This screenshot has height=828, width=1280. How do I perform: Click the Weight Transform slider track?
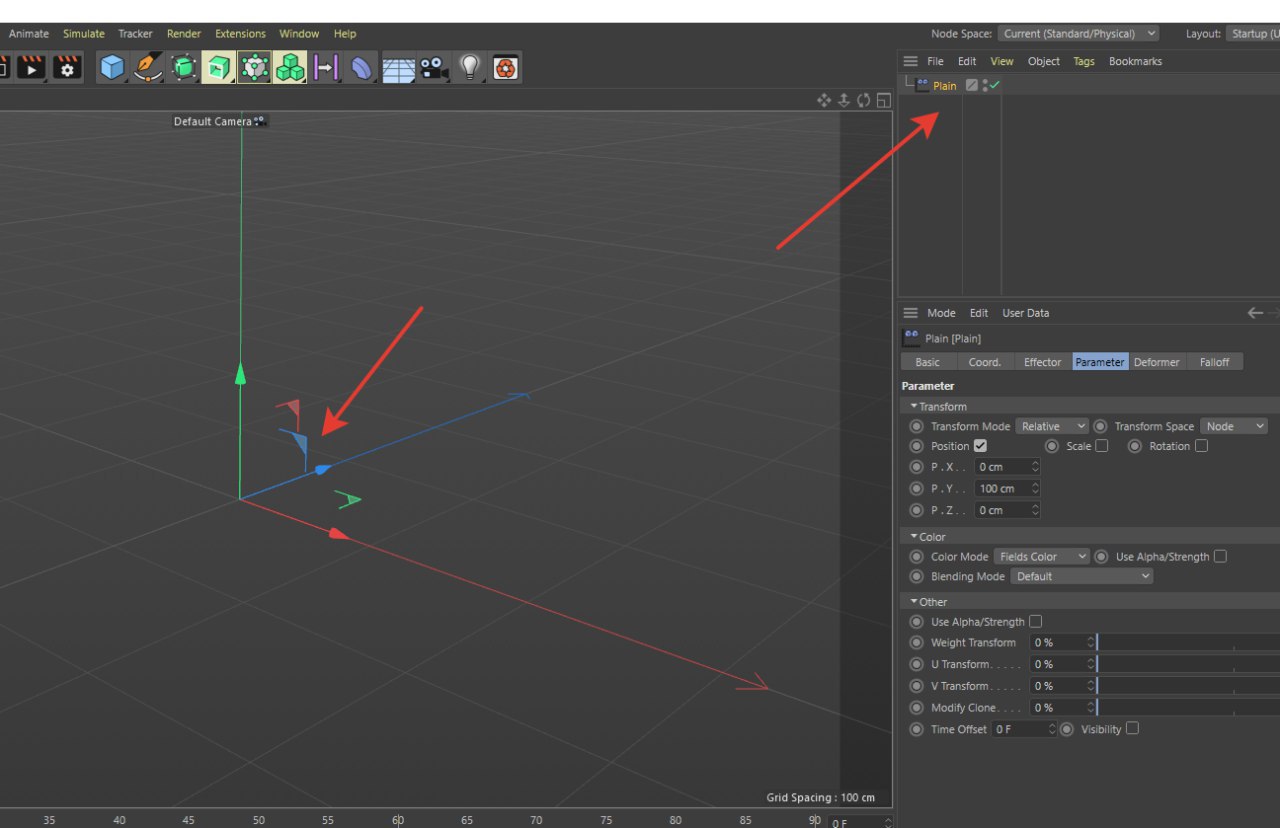[1188, 642]
